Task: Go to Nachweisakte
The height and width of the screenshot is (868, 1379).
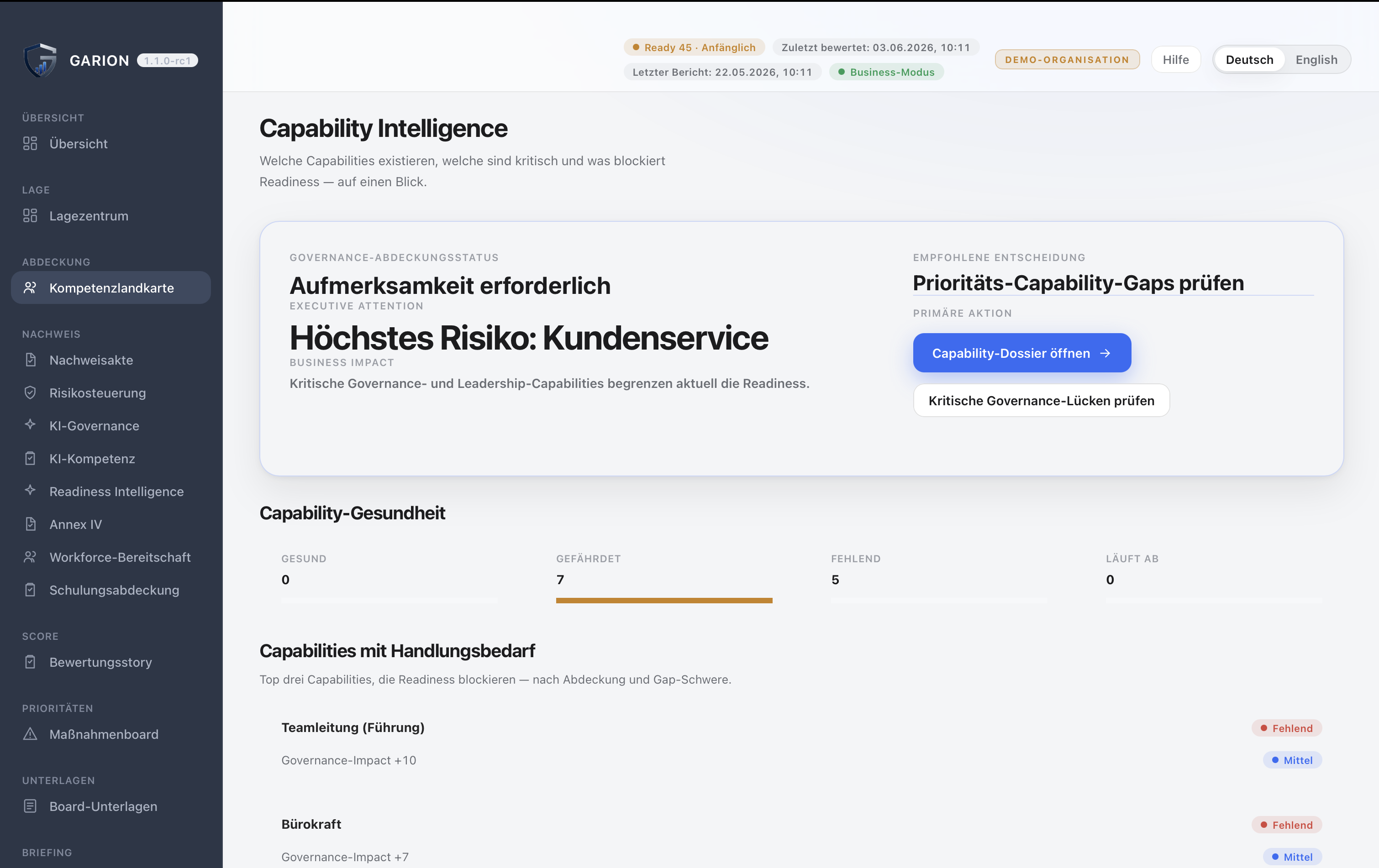Action: [x=111, y=360]
